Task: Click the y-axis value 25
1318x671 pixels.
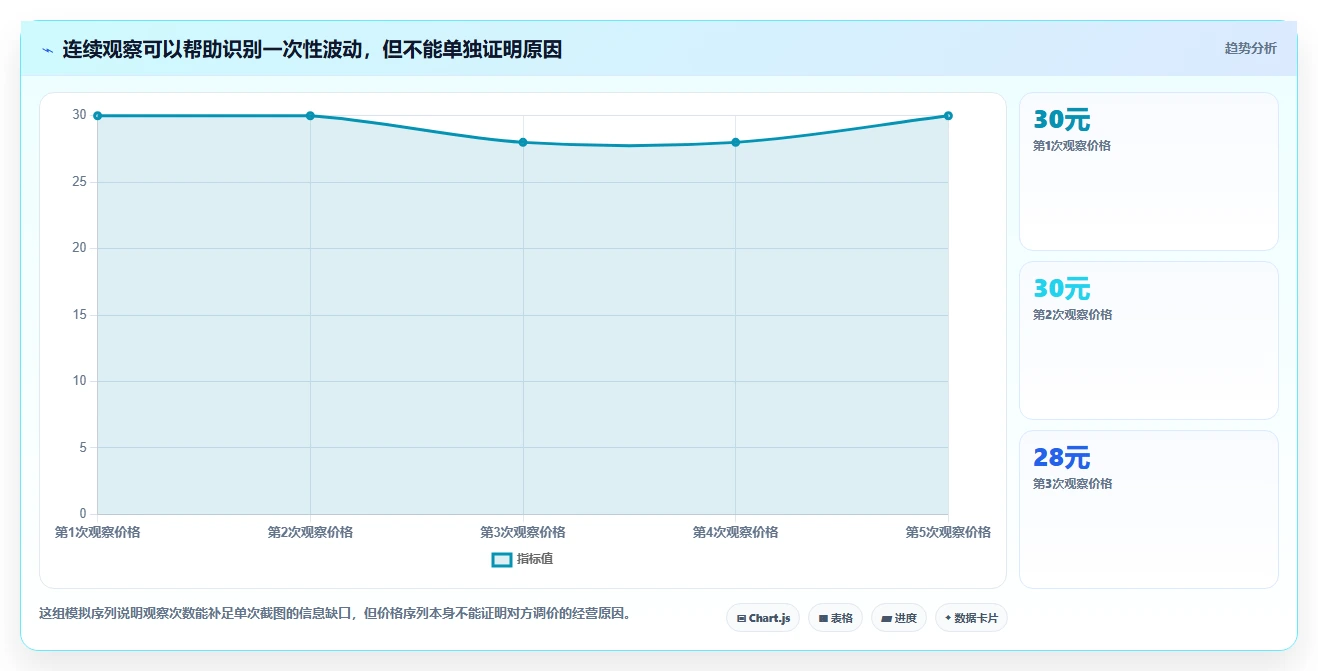Action: pyautogui.click(x=79, y=182)
